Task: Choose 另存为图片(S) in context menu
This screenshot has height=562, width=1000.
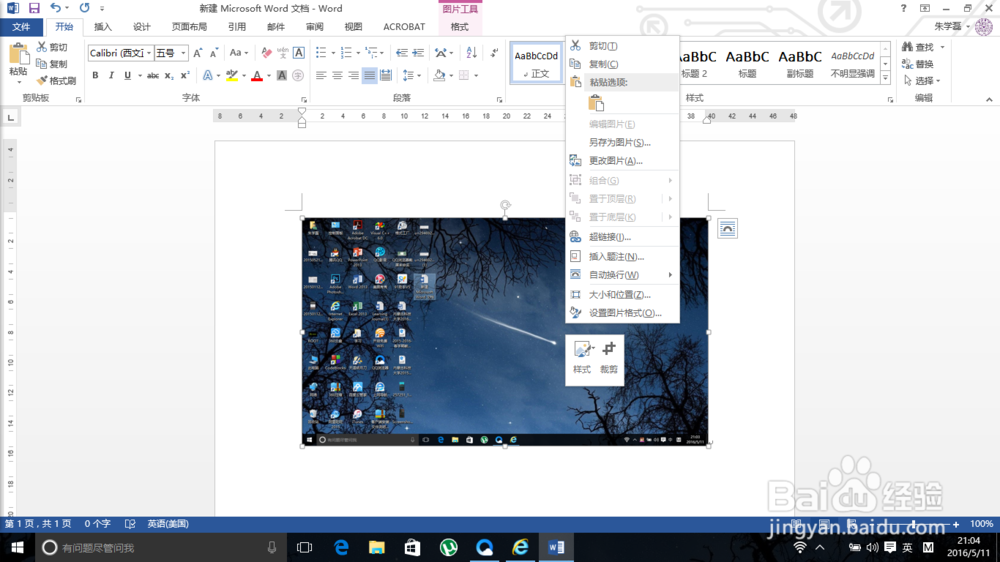Action: point(622,142)
